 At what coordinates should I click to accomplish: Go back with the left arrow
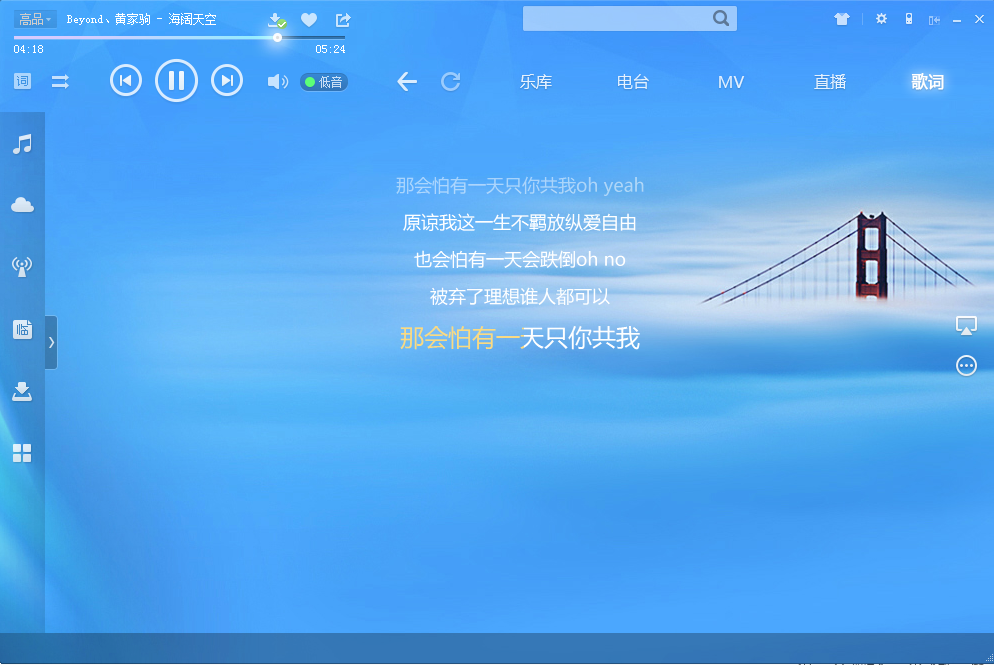407,81
